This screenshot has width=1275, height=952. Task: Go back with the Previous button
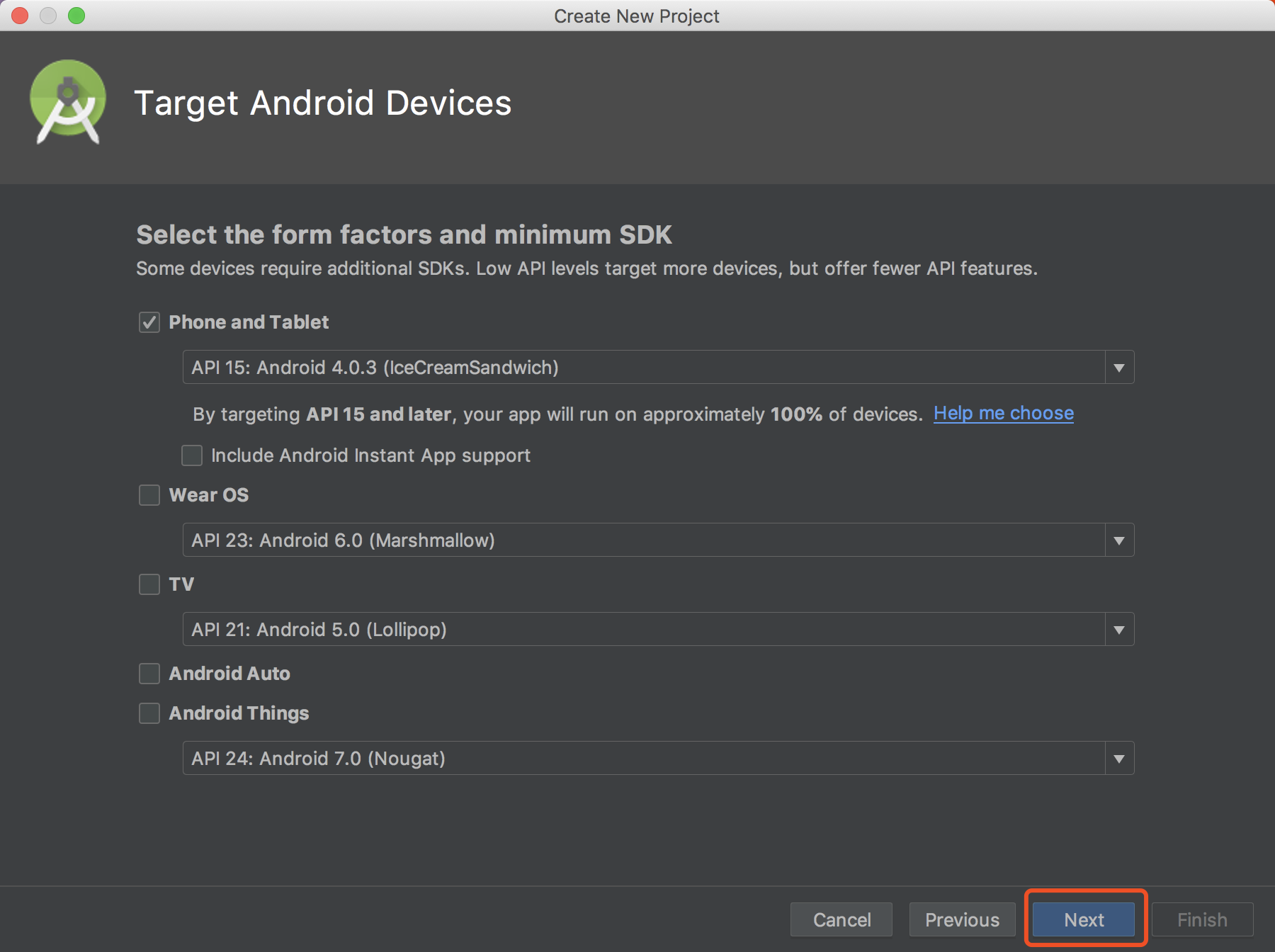click(962, 919)
